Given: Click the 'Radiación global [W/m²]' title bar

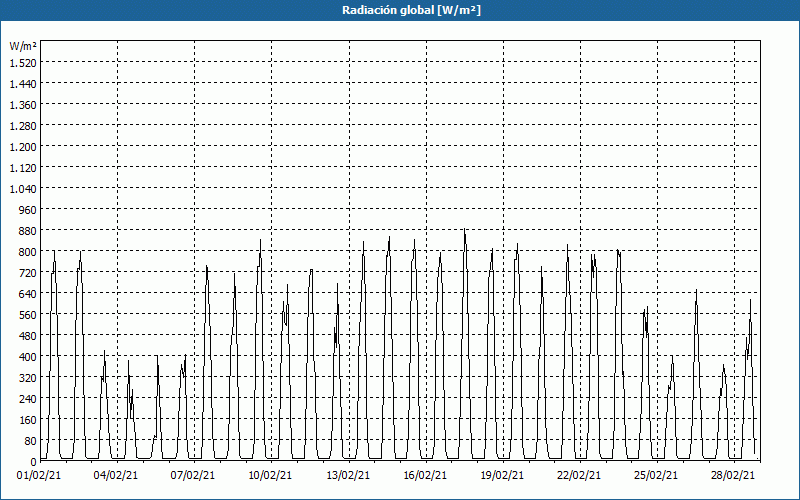Looking at the screenshot, I should pos(400,10).
